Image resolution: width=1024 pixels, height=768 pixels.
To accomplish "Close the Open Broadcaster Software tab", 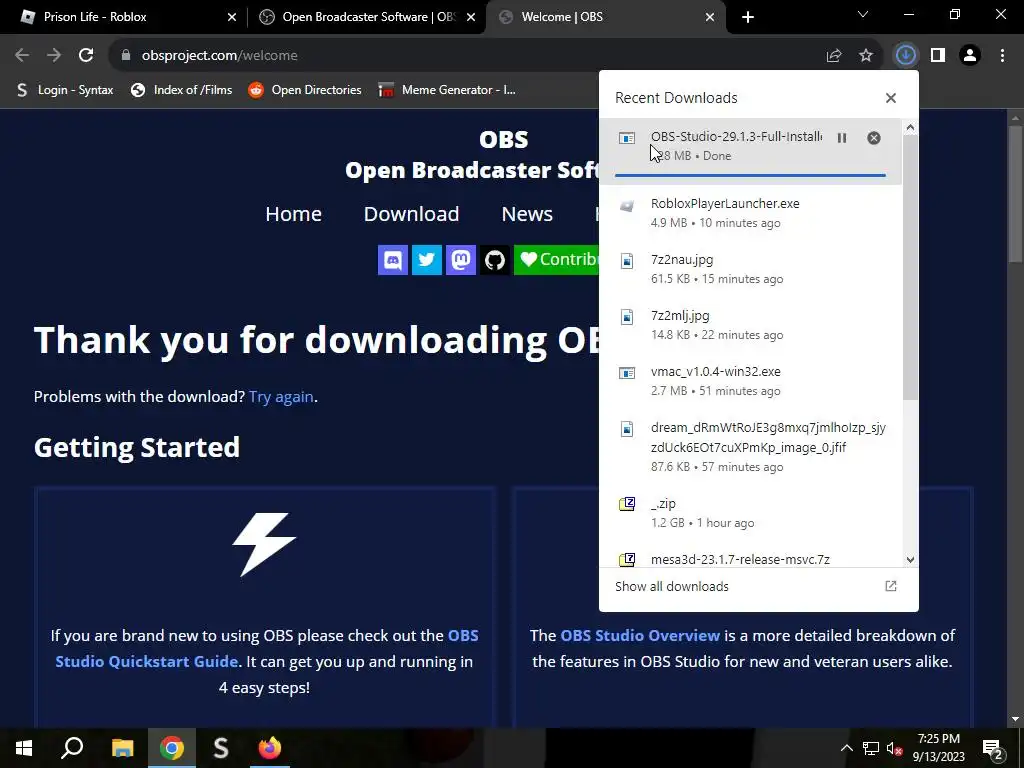I will (x=471, y=17).
